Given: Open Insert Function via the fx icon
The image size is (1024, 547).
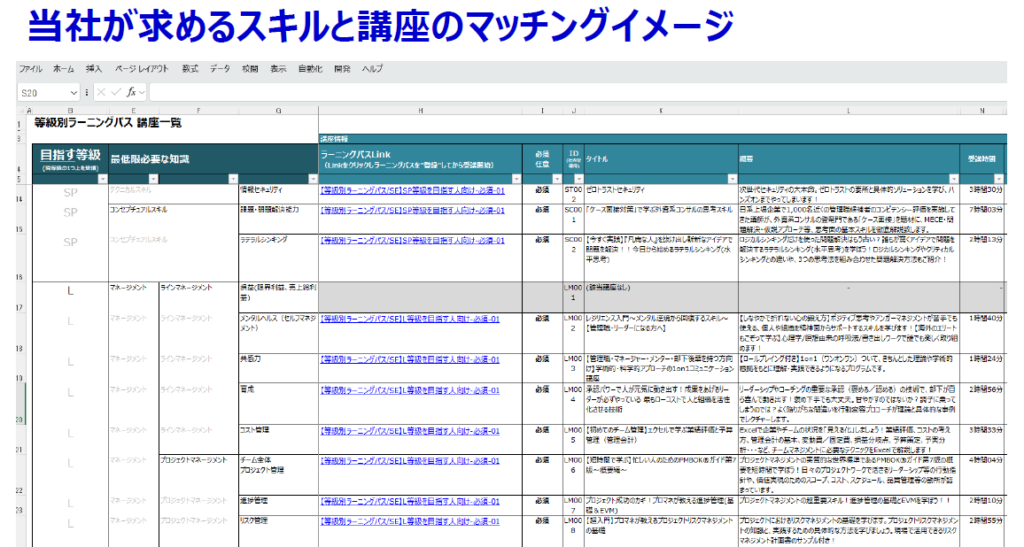Looking at the screenshot, I should 131,93.
